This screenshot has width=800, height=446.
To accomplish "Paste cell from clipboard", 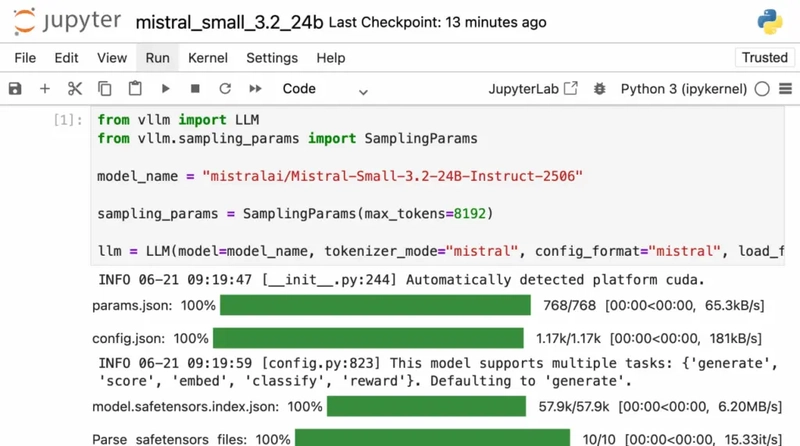I will (135, 89).
